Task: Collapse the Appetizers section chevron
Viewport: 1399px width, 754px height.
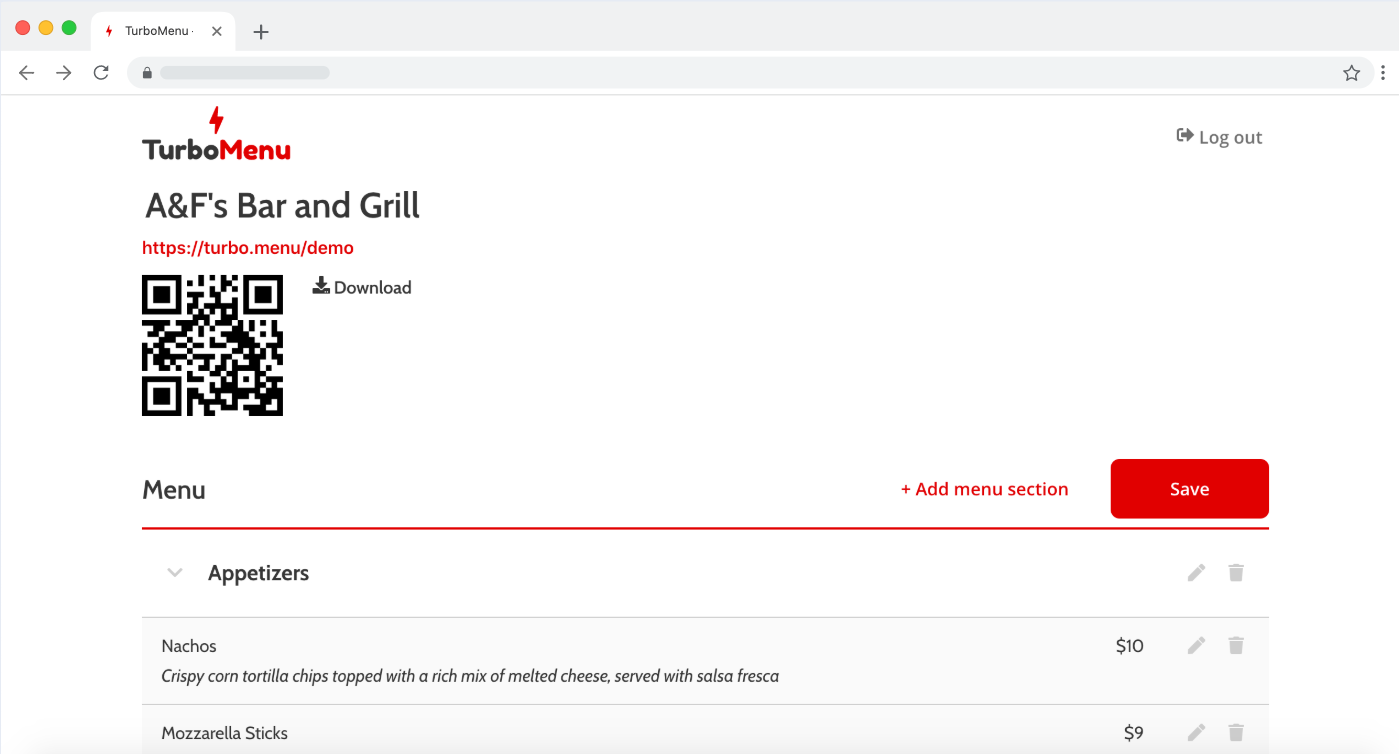Action: [x=175, y=573]
